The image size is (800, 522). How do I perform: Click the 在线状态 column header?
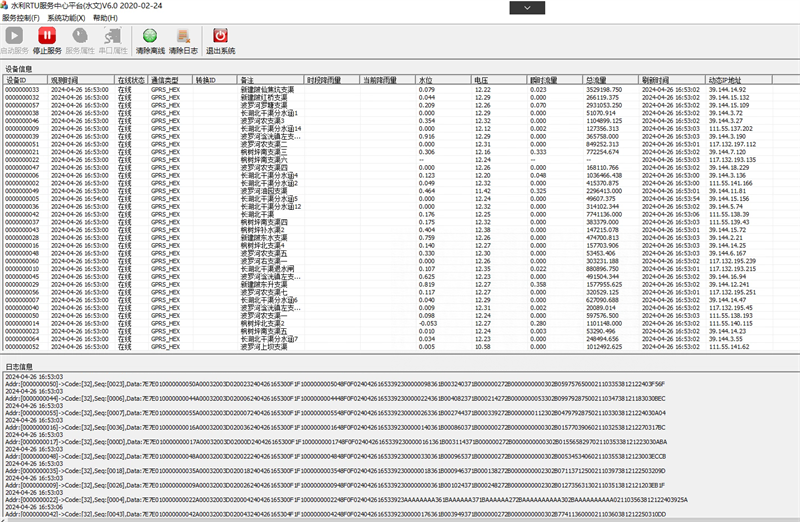[x=131, y=80]
